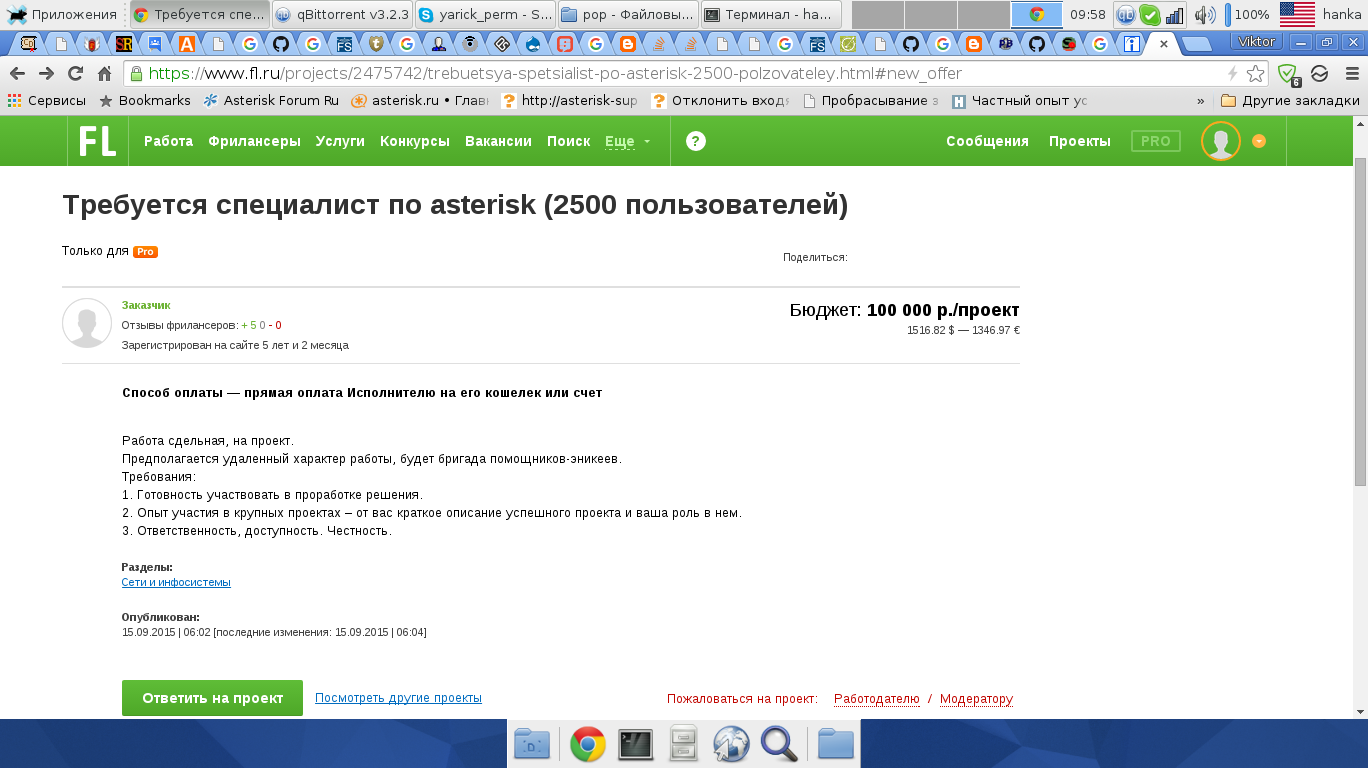This screenshot has height=768, width=1368.
Task: Reload the page with the refresh icon
Action: point(75,74)
